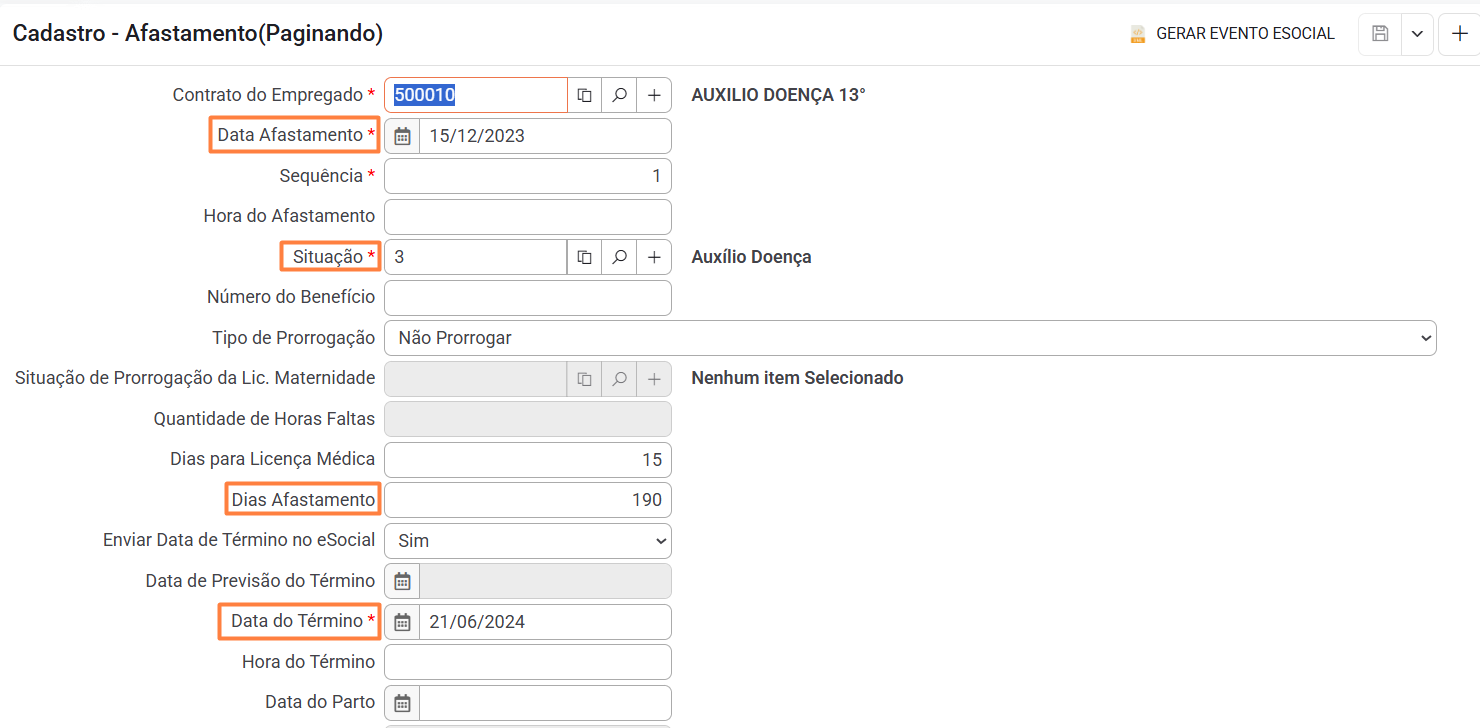This screenshot has height=728, width=1480.
Task: Click the copy icon beside Situação field
Action: pos(585,257)
